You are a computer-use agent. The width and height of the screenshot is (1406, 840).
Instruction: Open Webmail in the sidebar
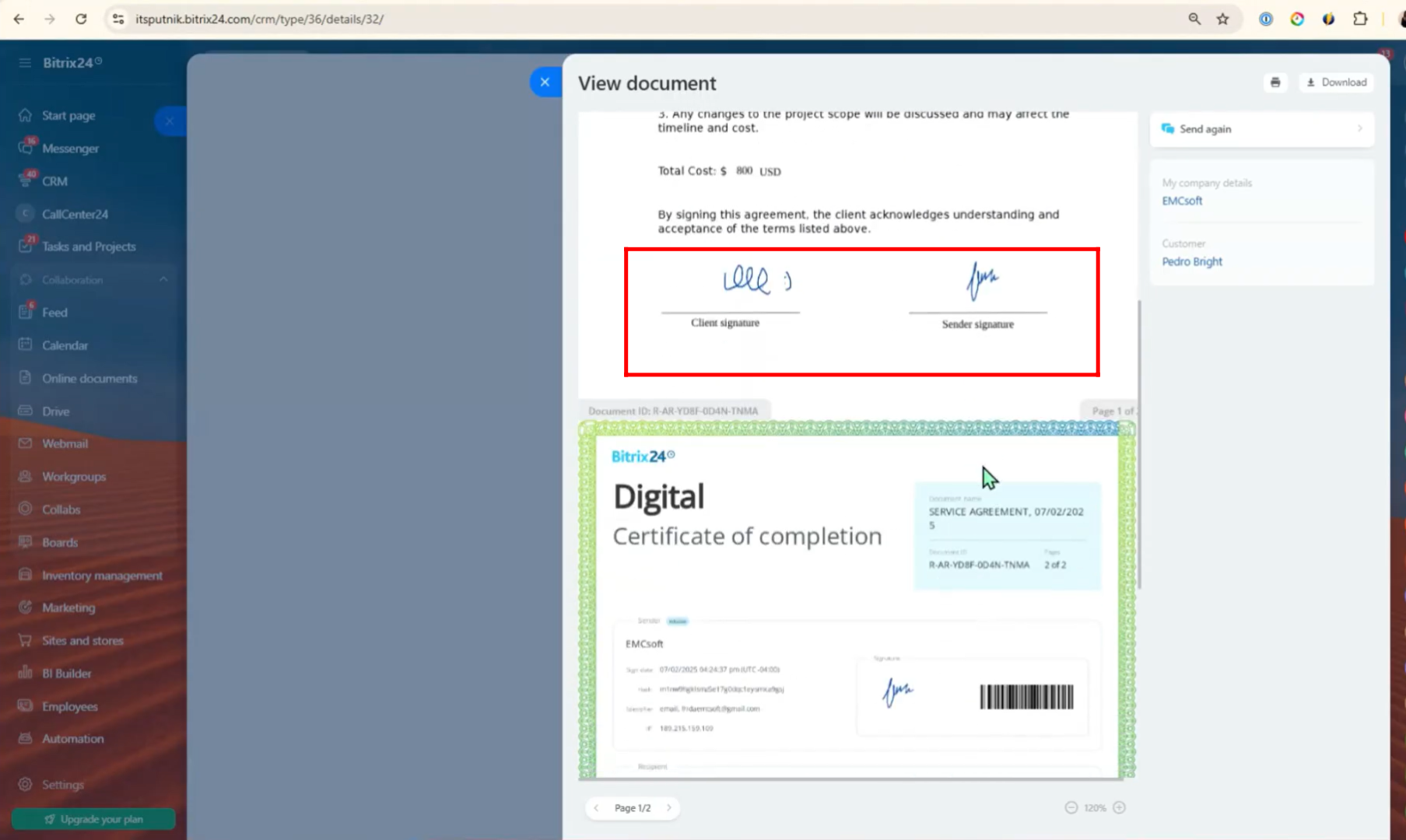click(65, 443)
